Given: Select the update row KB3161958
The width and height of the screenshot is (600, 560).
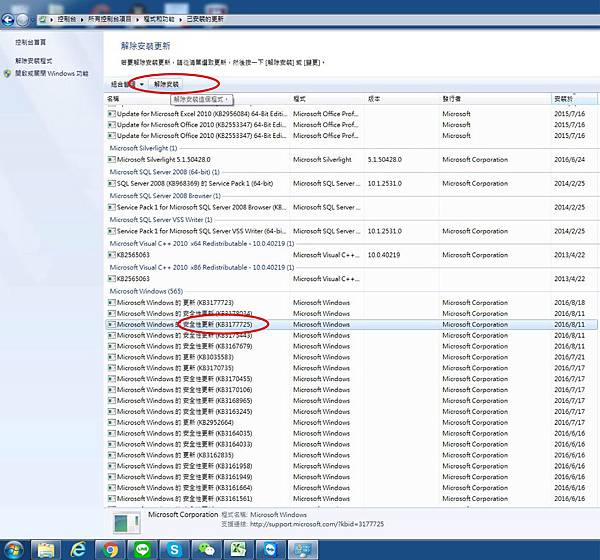Looking at the screenshot, I should [x=351, y=466].
